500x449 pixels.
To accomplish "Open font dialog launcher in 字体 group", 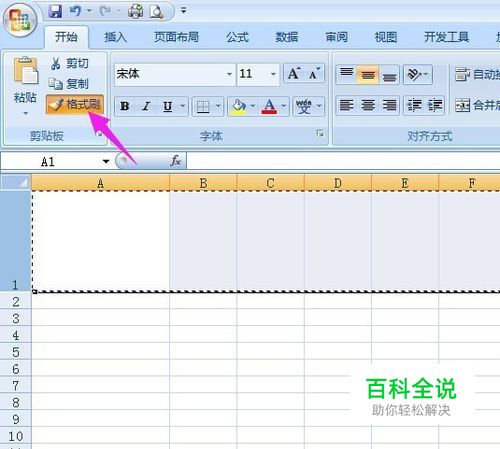I will (320, 134).
